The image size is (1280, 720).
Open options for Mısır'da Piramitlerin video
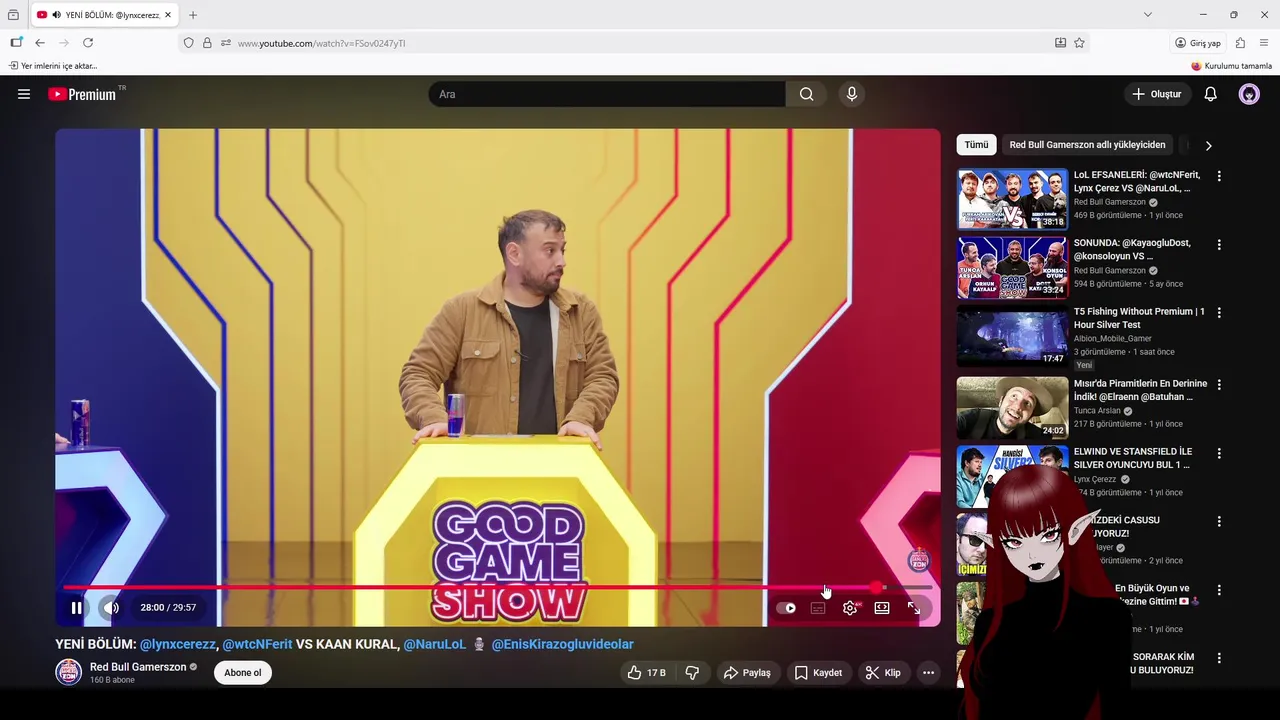click(1218, 384)
